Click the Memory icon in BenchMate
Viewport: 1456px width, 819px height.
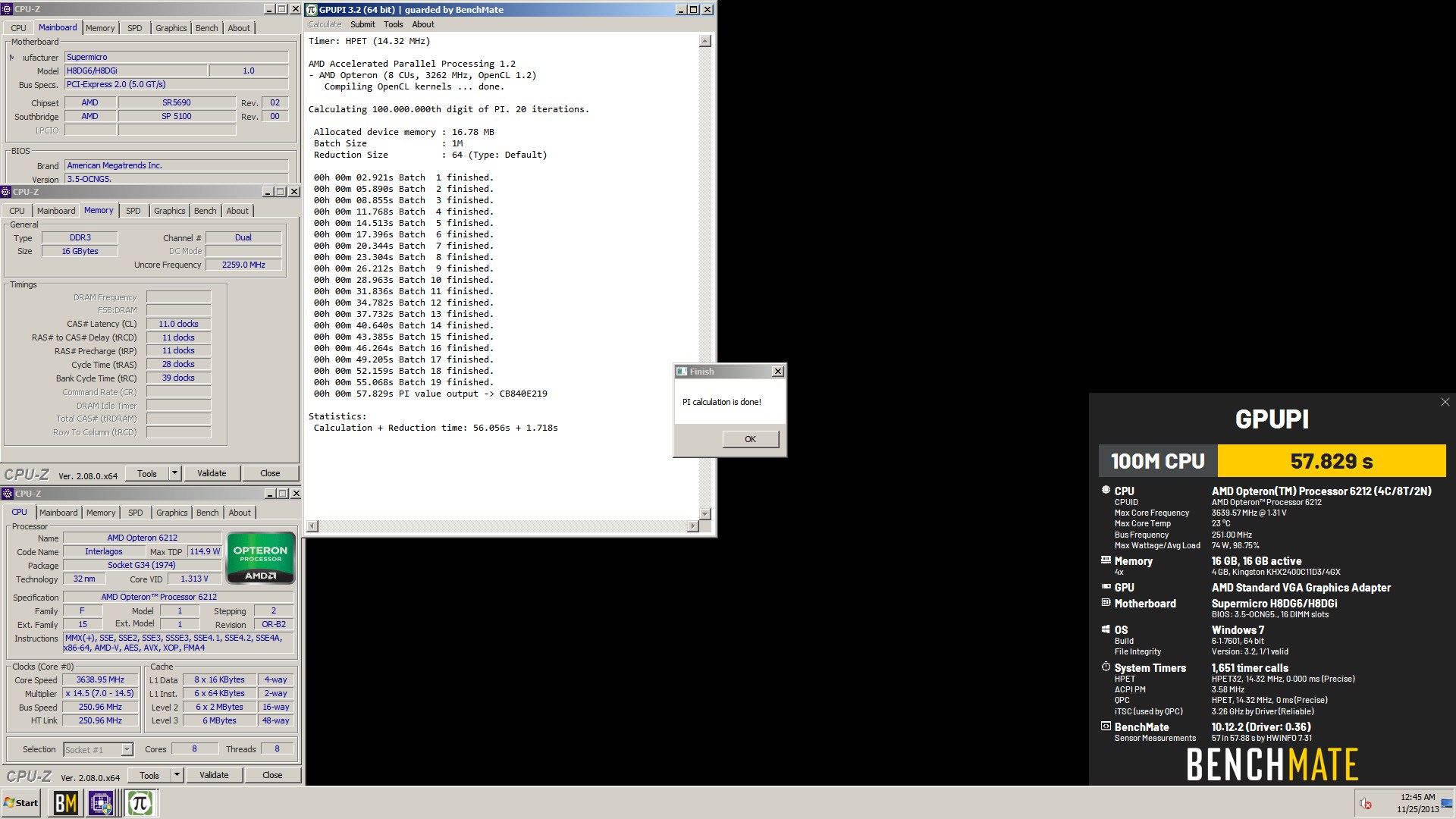coord(1106,560)
